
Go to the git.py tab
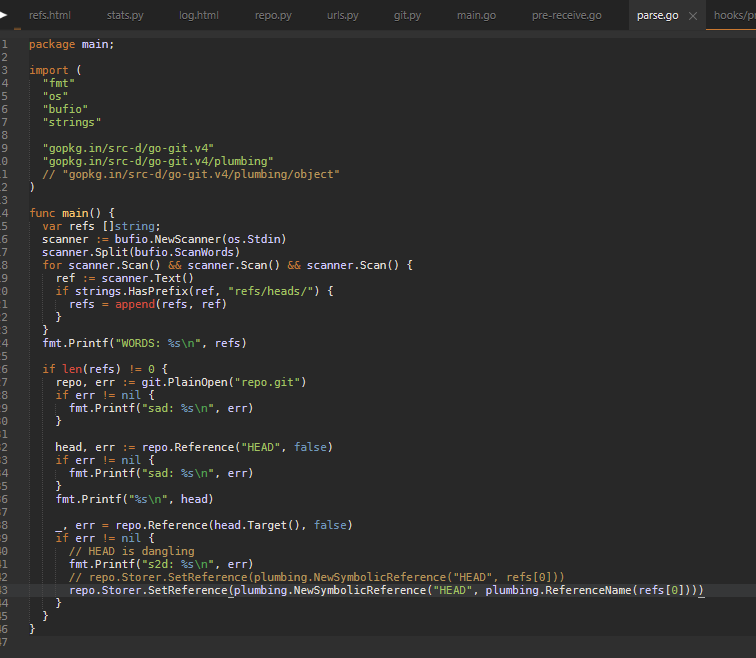(x=407, y=16)
